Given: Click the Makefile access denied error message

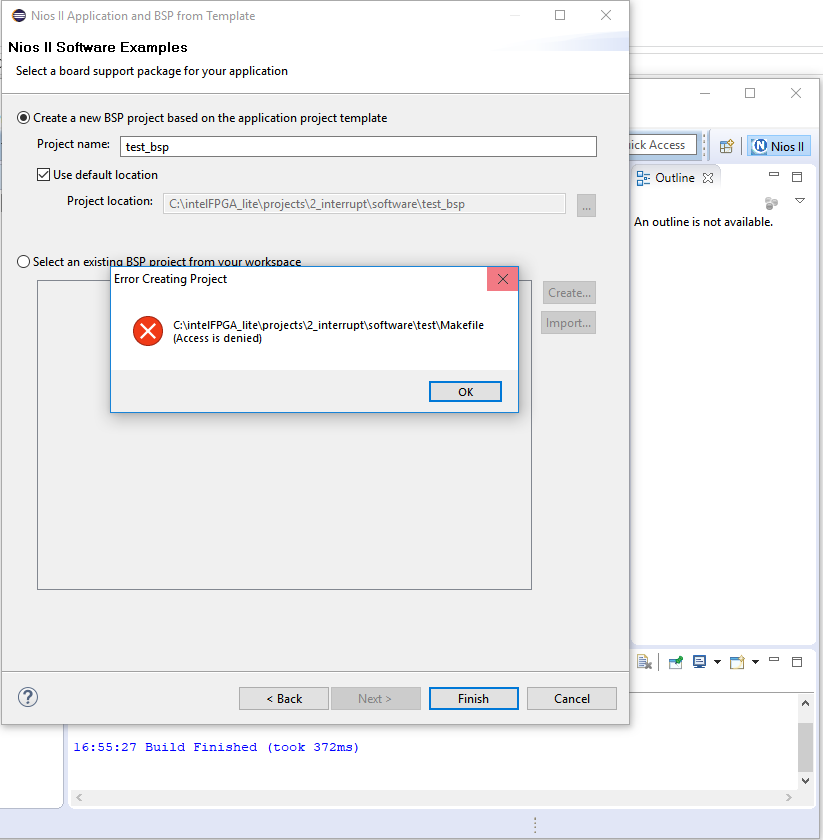Looking at the screenshot, I should pos(328,332).
